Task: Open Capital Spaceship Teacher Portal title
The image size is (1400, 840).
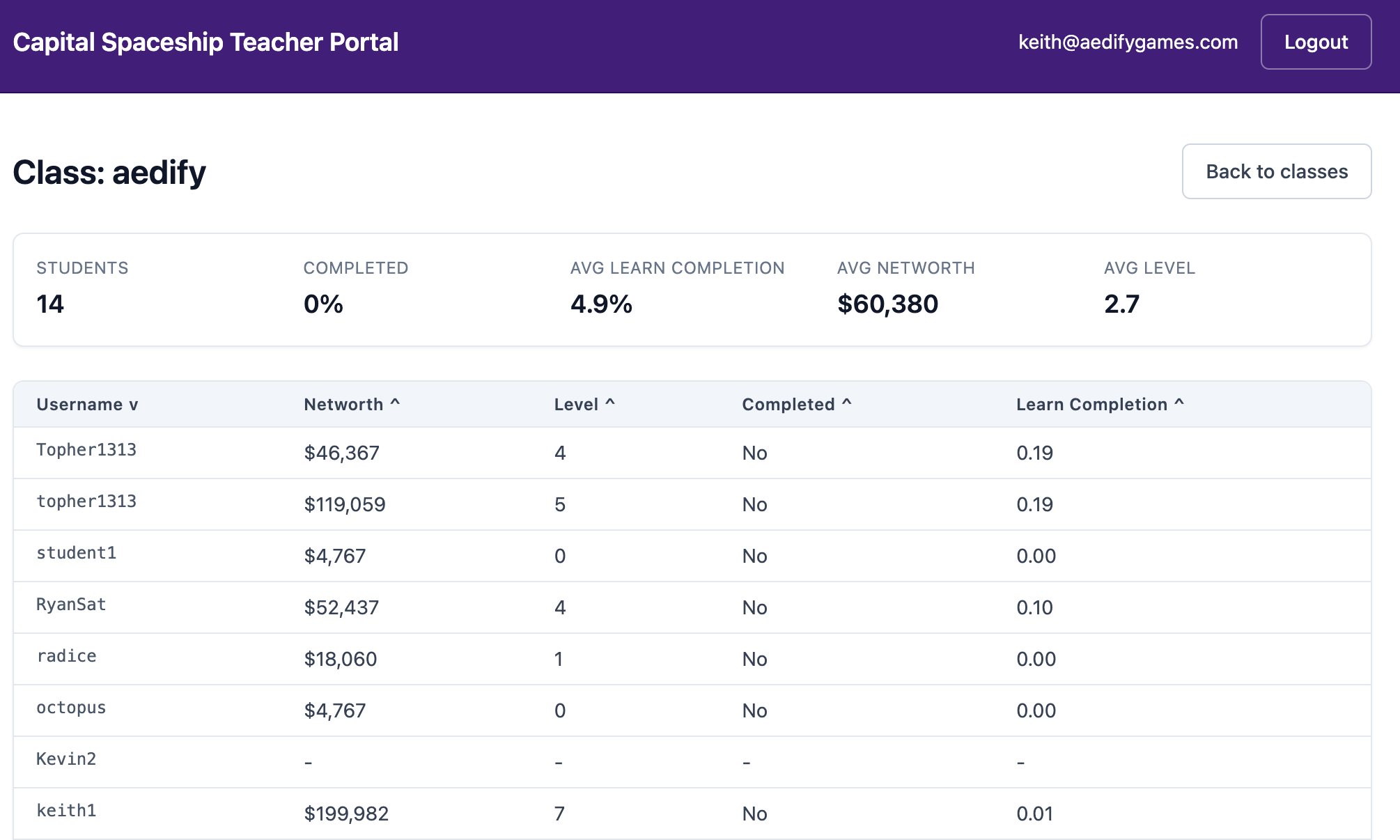Action: point(205,42)
